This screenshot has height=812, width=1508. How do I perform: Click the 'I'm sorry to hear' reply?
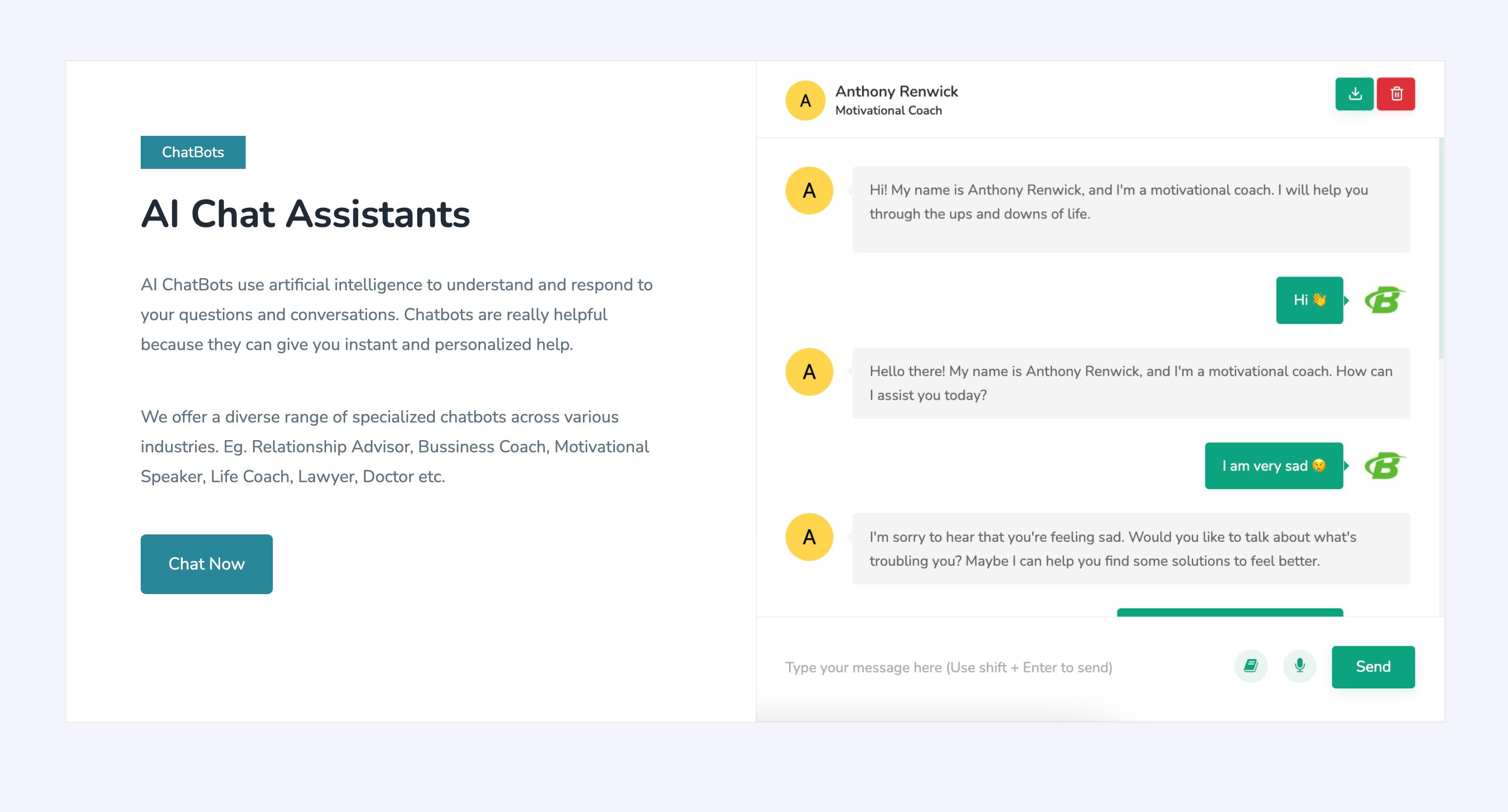[1130, 549]
